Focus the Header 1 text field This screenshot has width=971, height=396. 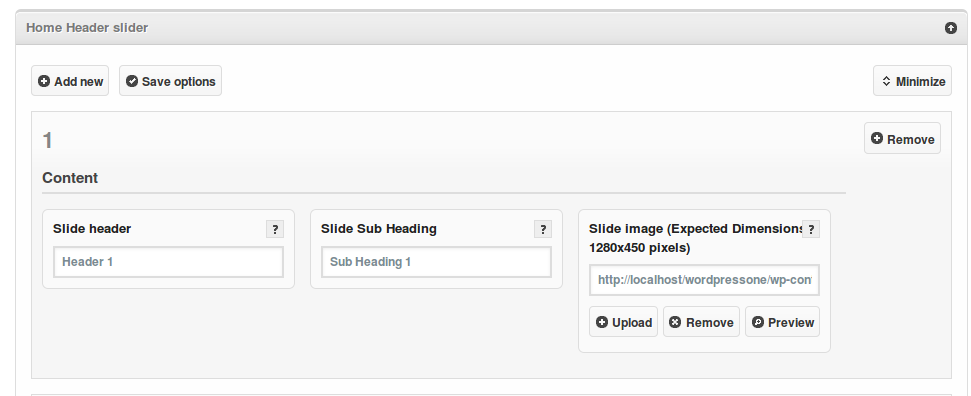tap(168, 262)
